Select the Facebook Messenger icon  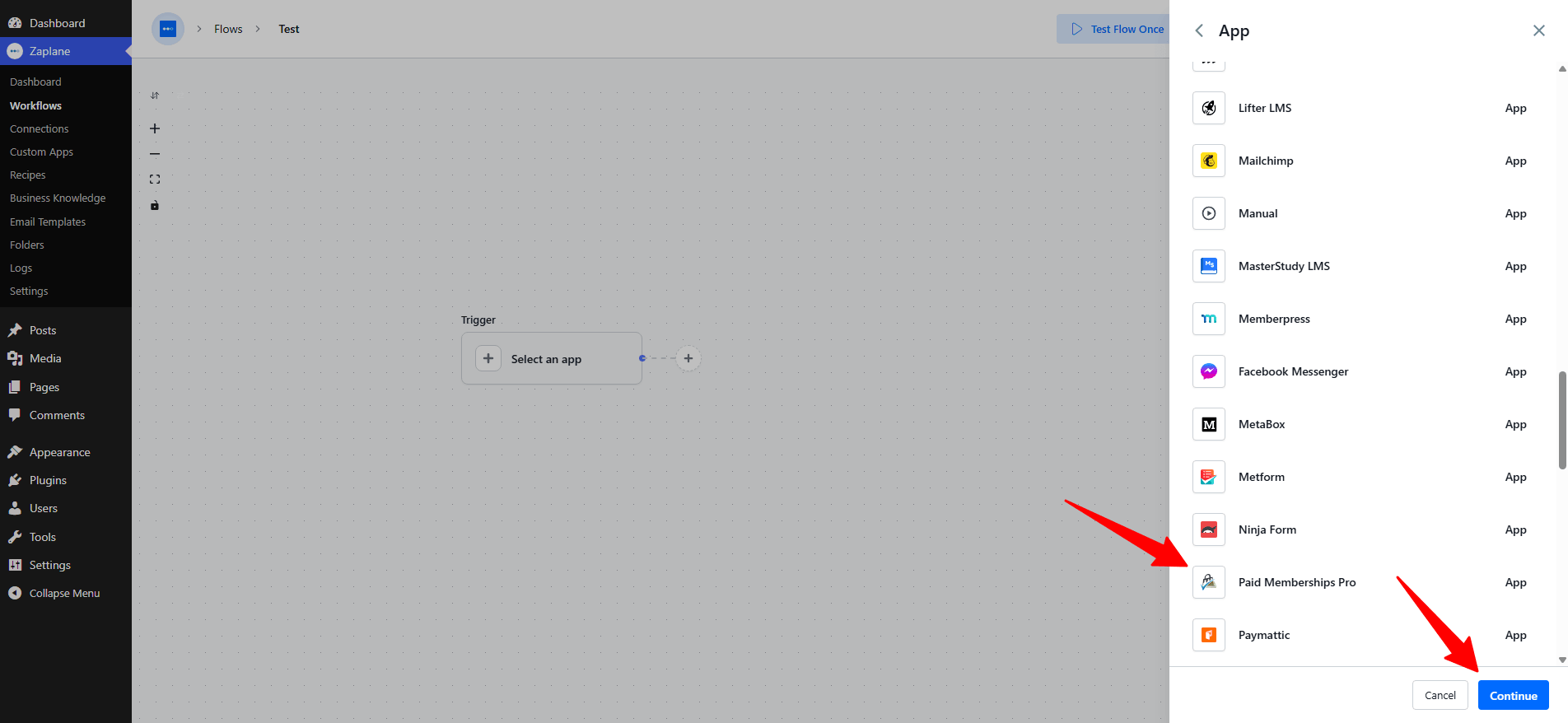pos(1209,371)
